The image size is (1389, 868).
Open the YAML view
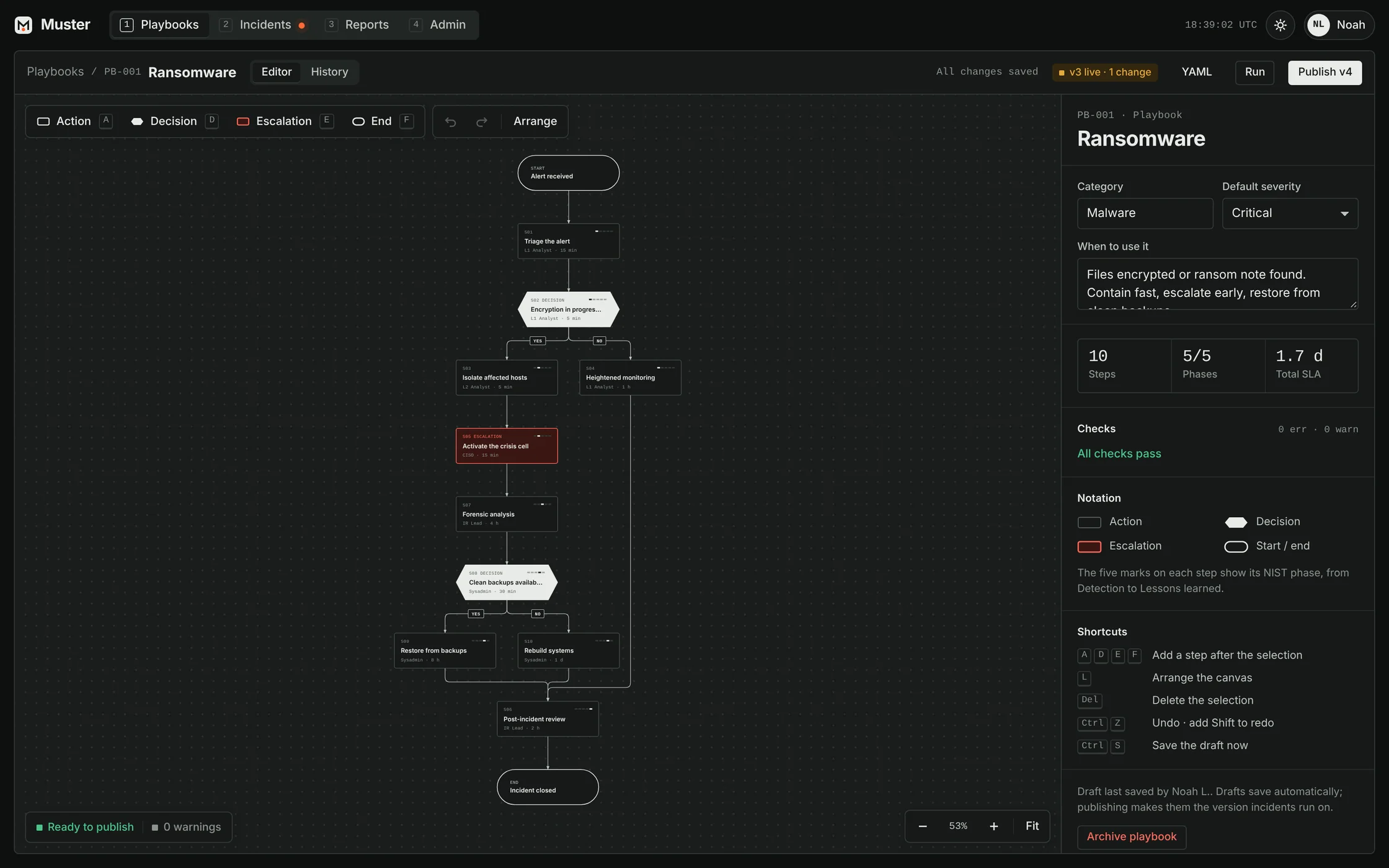1196,73
